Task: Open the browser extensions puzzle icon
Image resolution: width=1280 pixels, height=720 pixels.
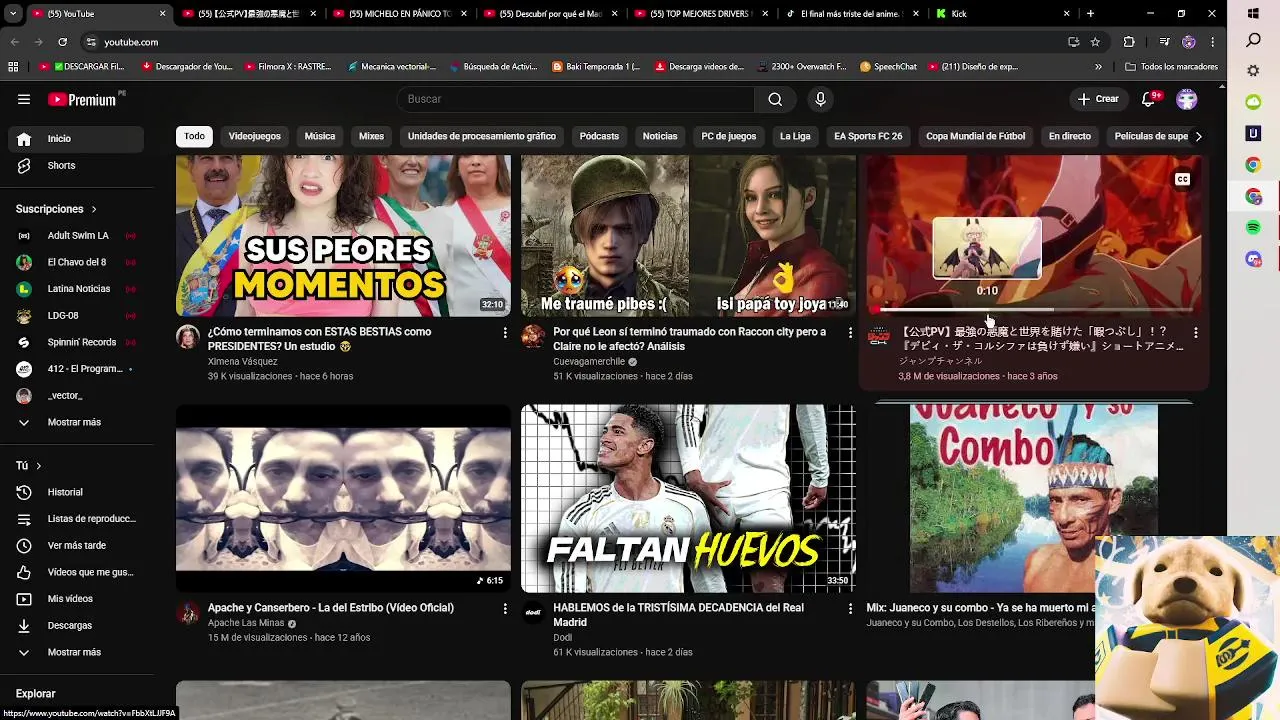Action: pyautogui.click(x=1129, y=42)
